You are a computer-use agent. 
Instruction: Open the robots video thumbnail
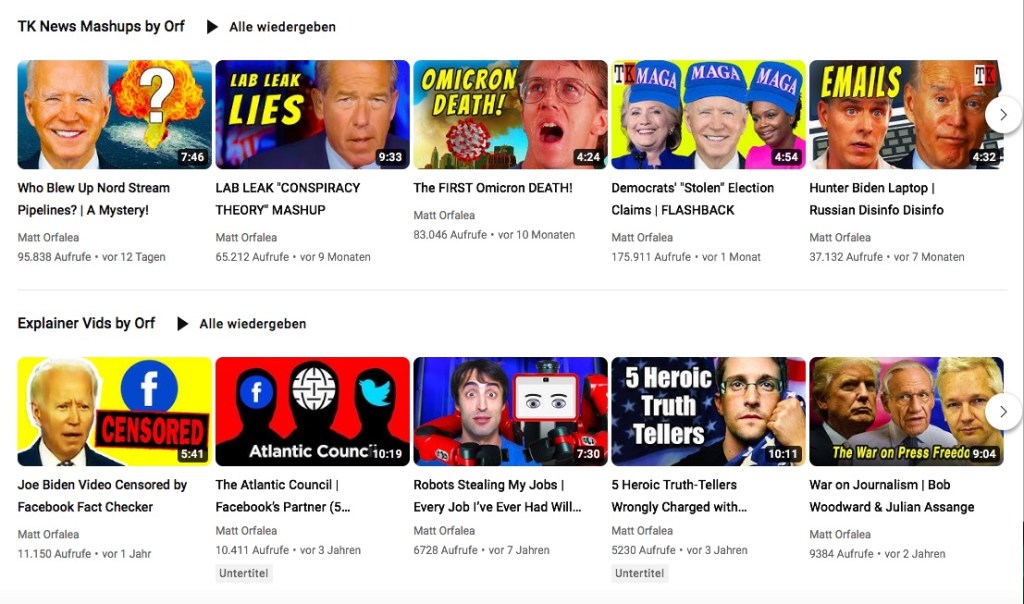pyautogui.click(x=511, y=411)
